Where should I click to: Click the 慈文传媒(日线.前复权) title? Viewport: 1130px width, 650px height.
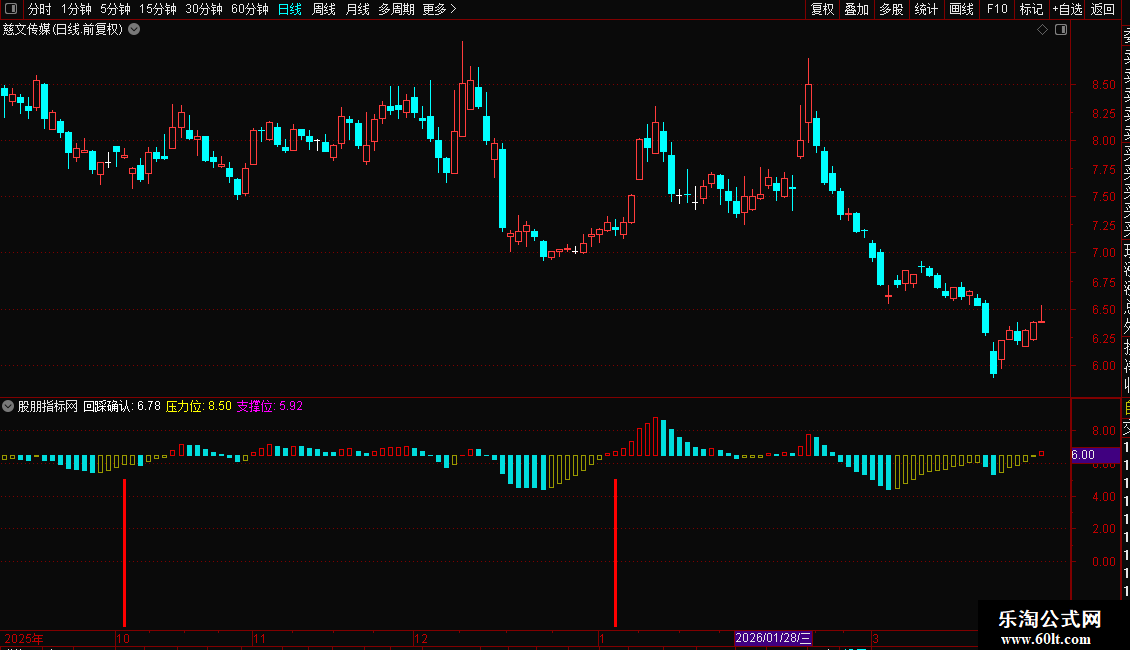(63, 30)
